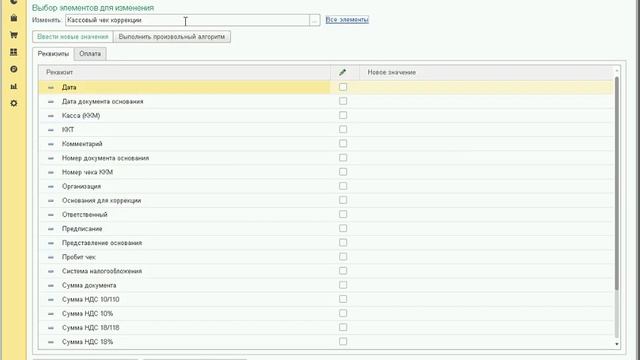The image size is (640, 360).
Task: Open the round coin icon section in sidebar
Action: (x=13, y=69)
